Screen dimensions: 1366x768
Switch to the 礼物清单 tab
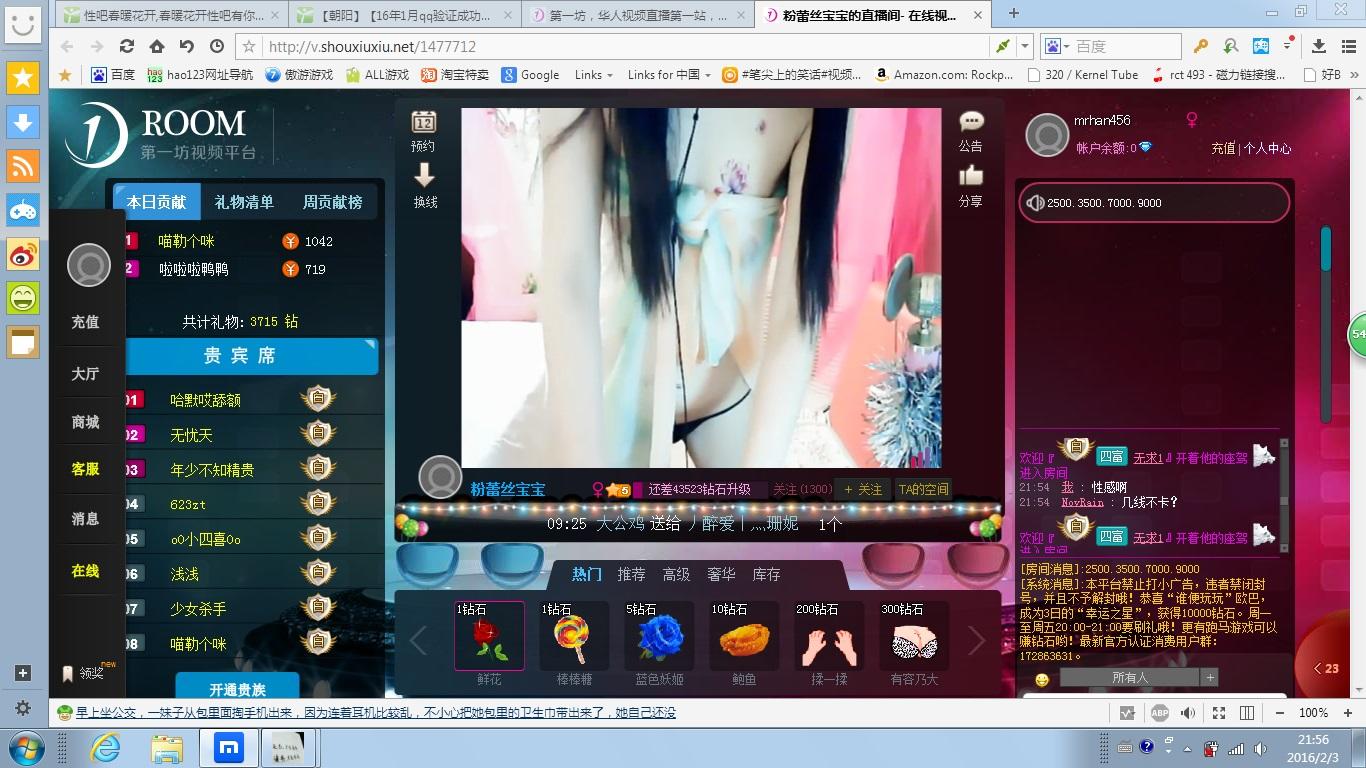coord(244,202)
